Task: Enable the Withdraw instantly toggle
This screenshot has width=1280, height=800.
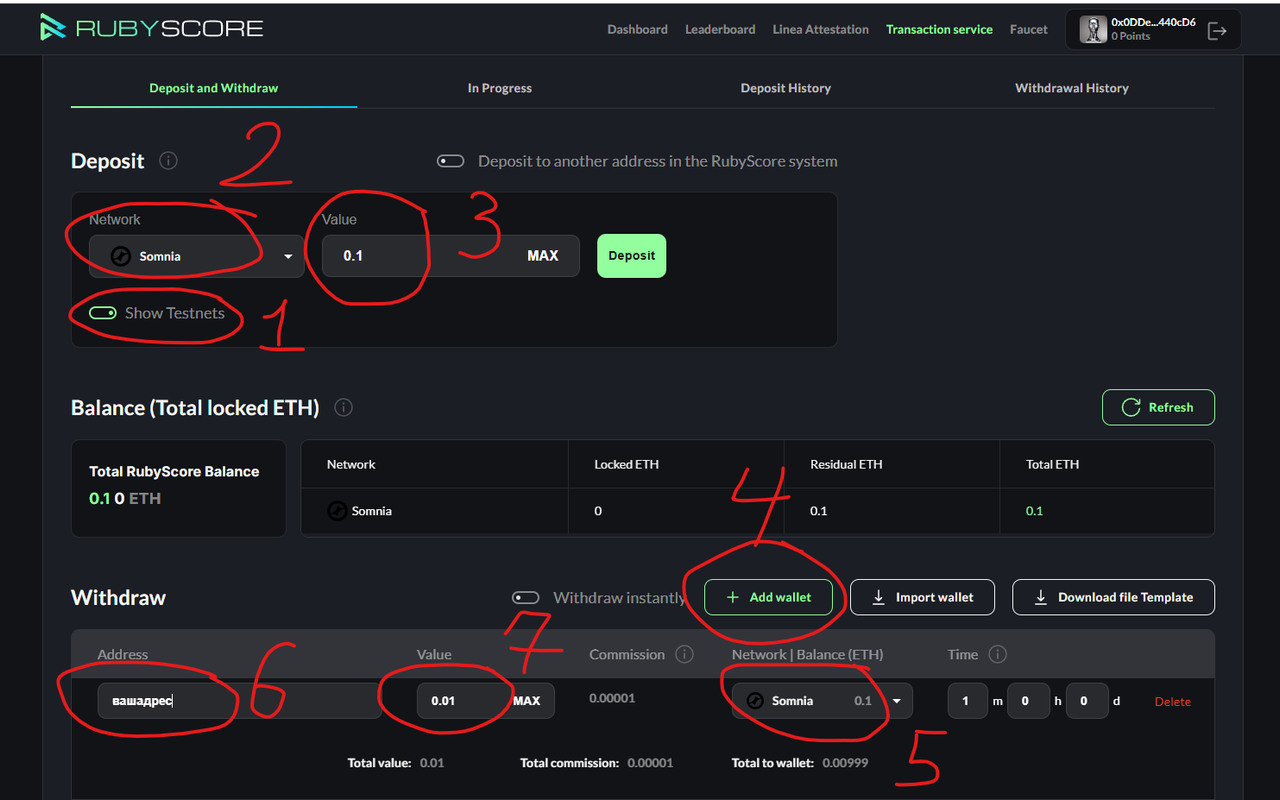Action: click(x=526, y=598)
